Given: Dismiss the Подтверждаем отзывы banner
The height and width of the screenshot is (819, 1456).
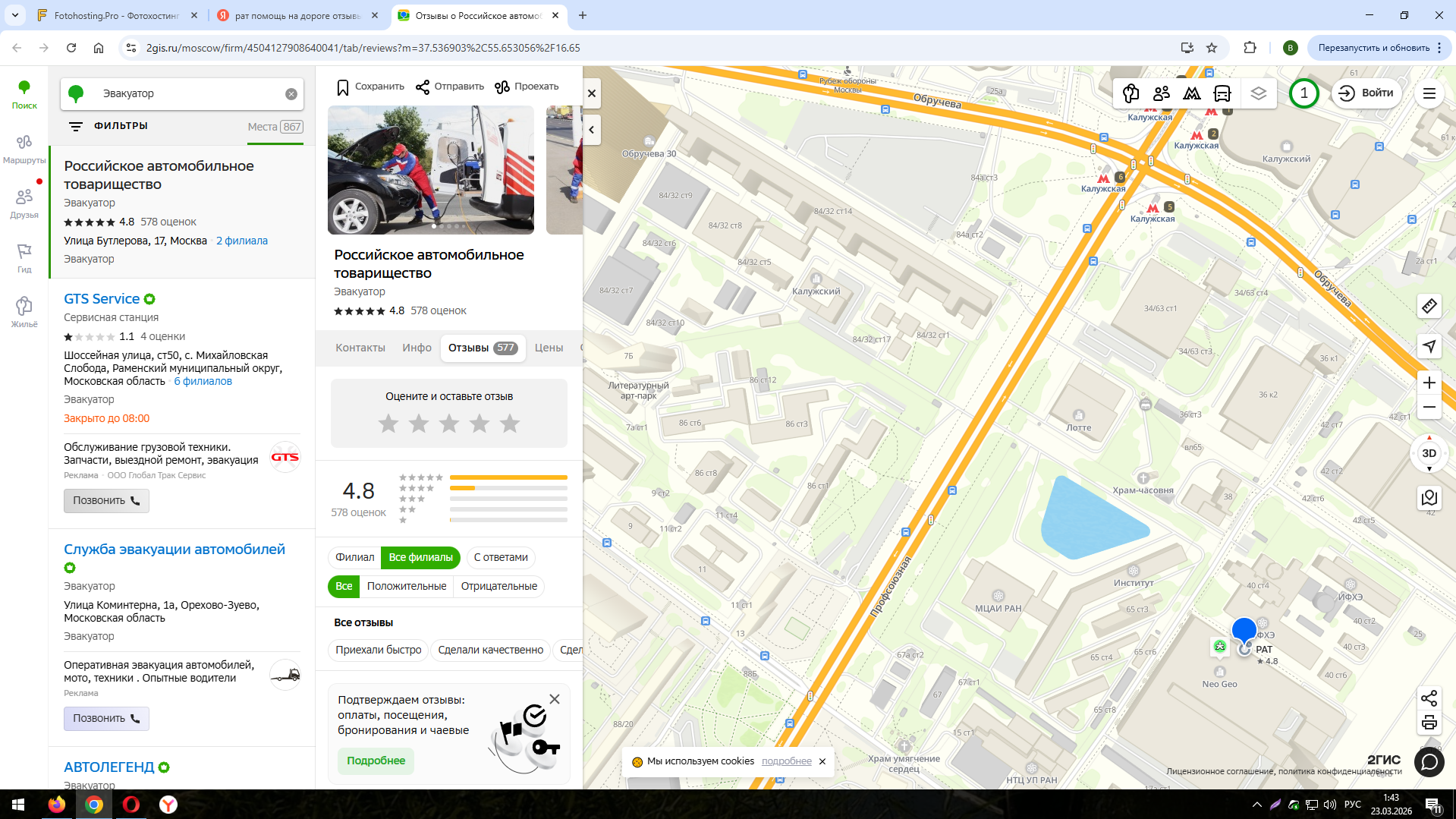Looking at the screenshot, I should (555, 699).
